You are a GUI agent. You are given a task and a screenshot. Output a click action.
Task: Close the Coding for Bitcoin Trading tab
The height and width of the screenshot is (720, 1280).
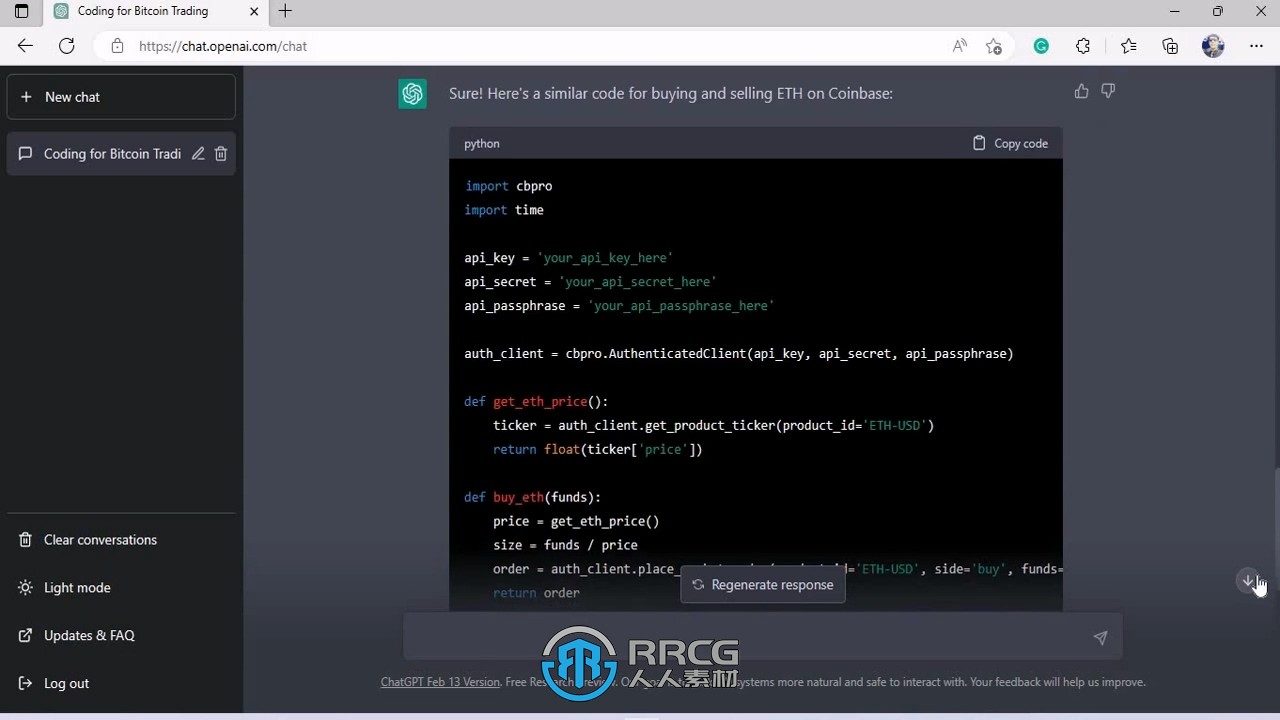point(254,11)
